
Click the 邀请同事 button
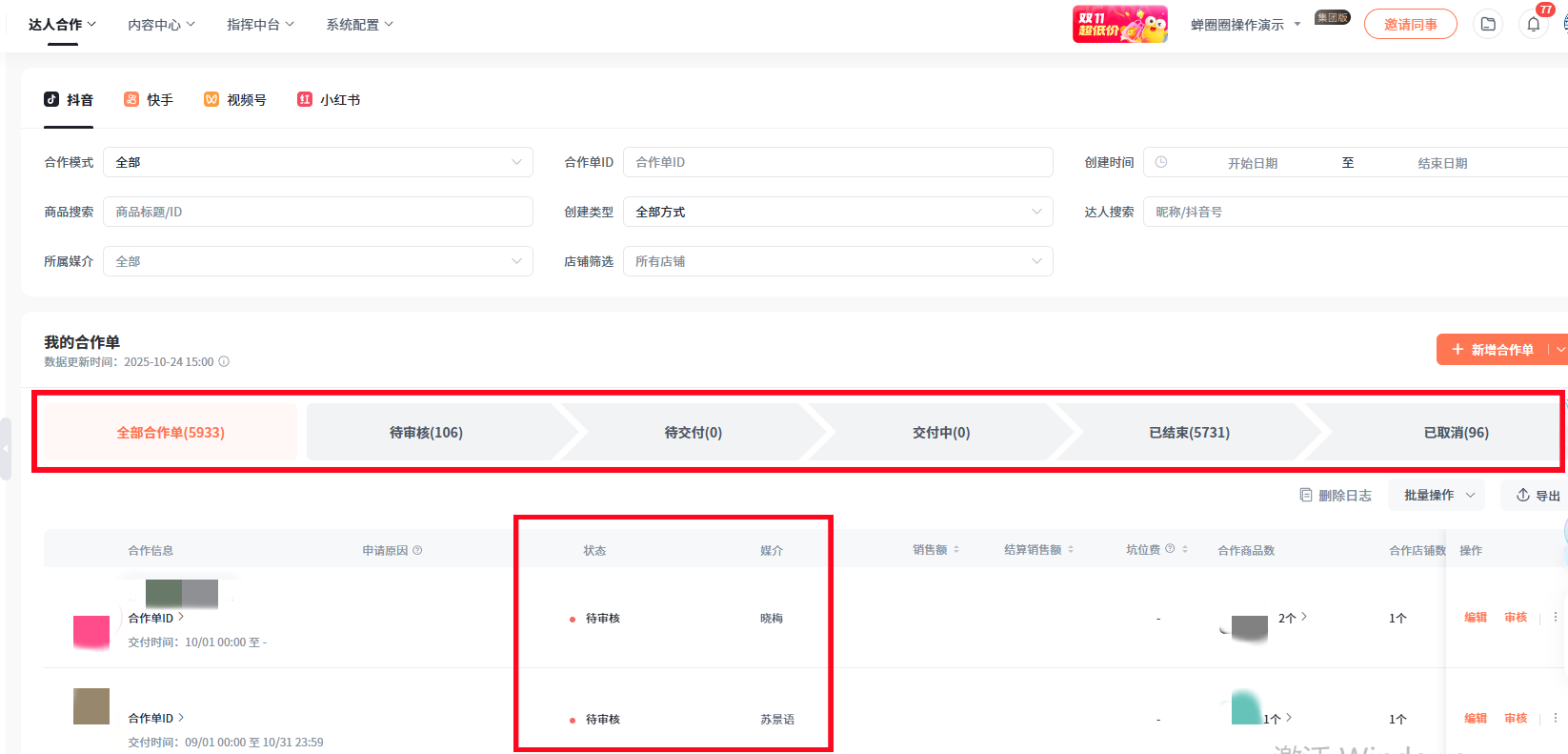pyautogui.click(x=1410, y=25)
